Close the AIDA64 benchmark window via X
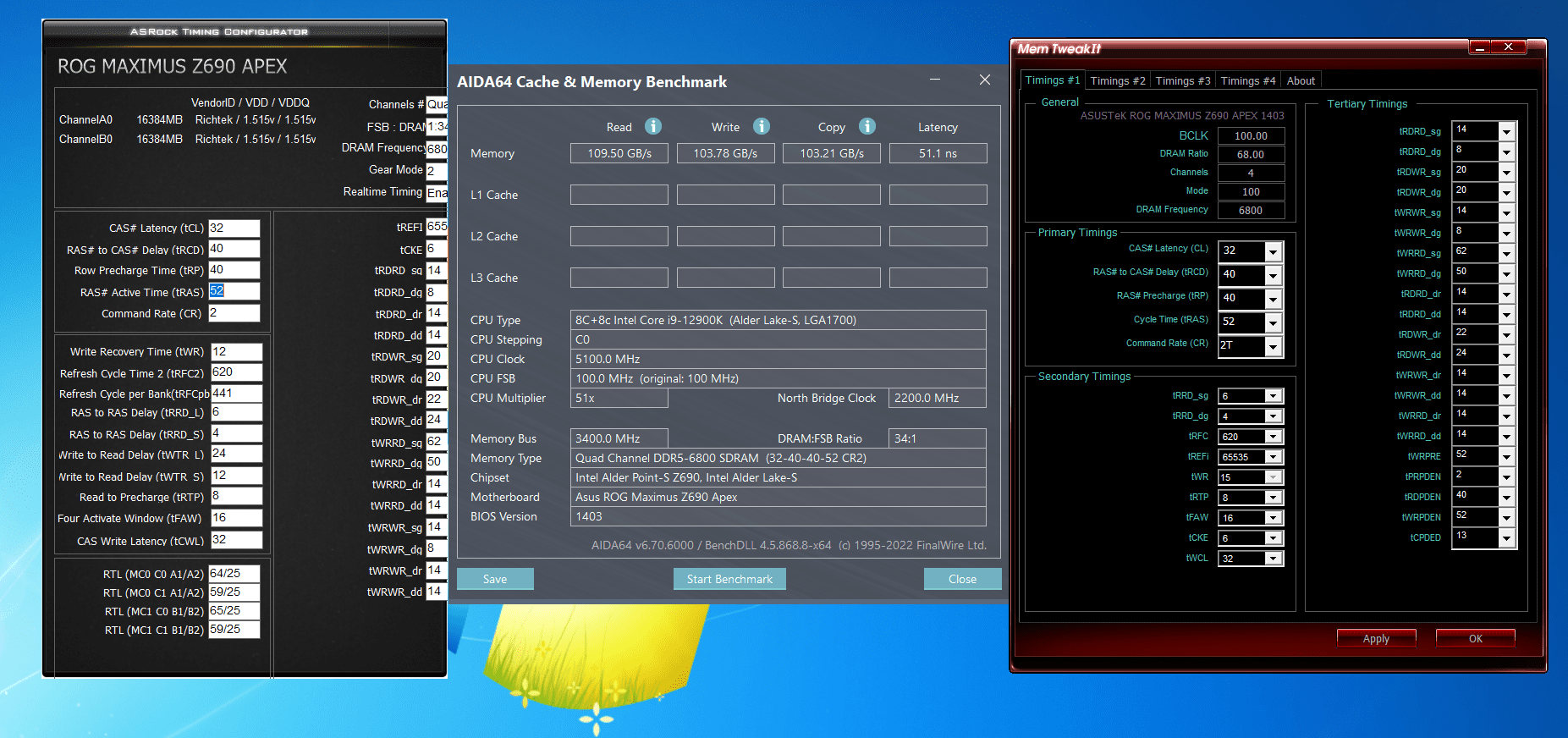The image size is (1568, 738). (x=985, y=80)
